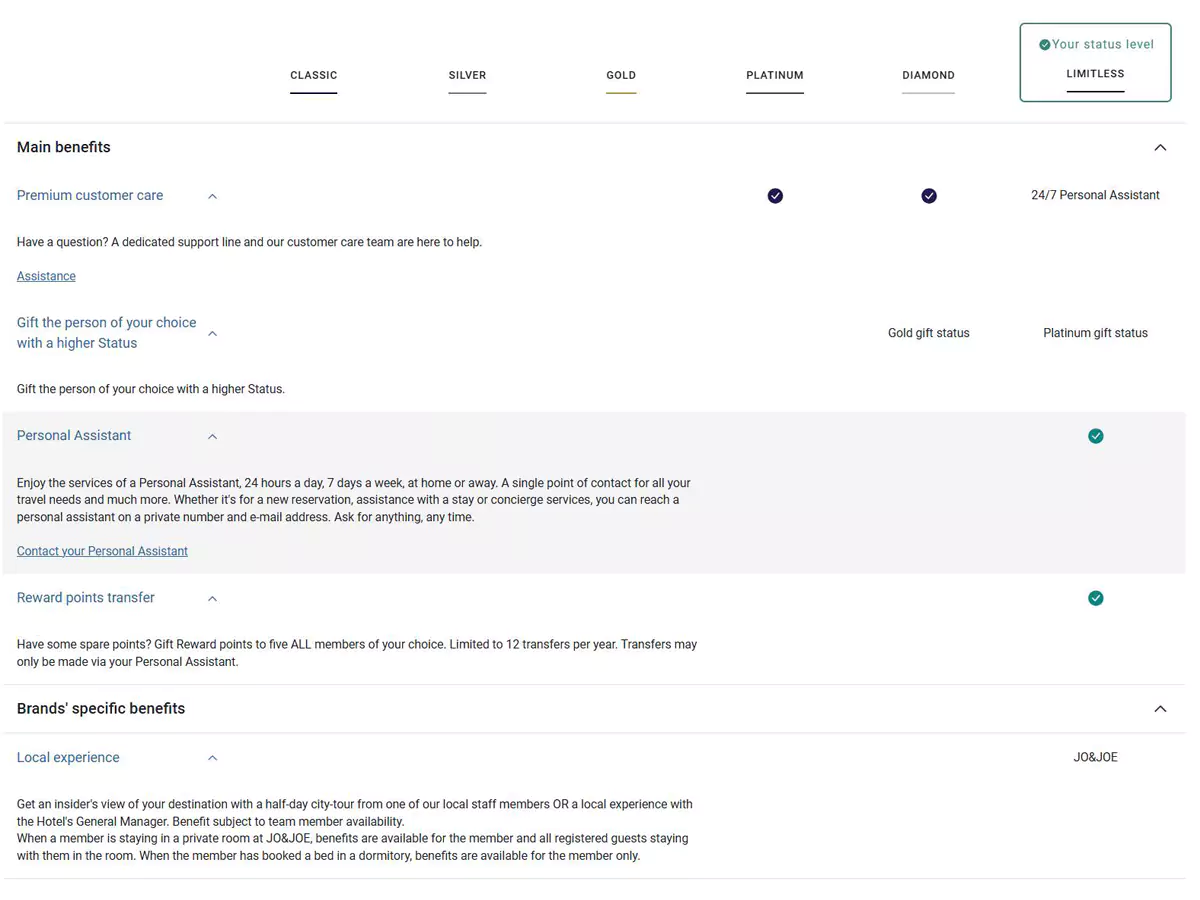Open the Gold status tab

click(621, 75)
